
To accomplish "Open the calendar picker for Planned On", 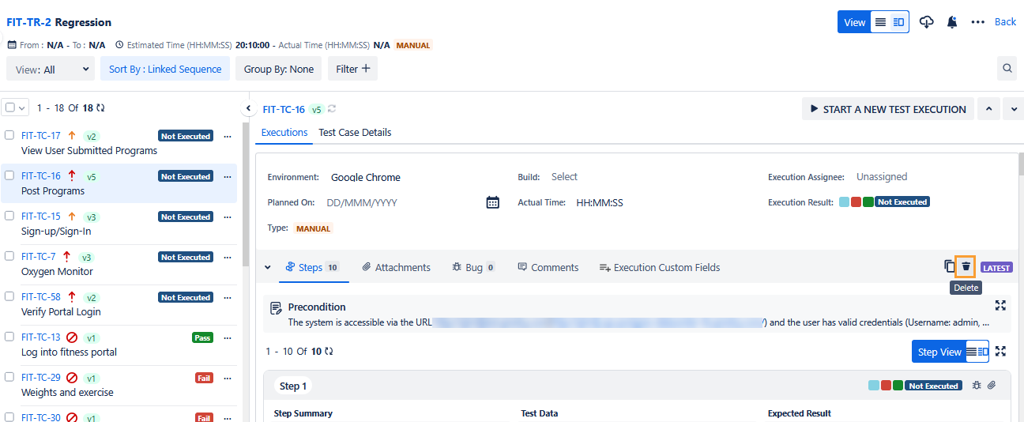I will 493,203.
